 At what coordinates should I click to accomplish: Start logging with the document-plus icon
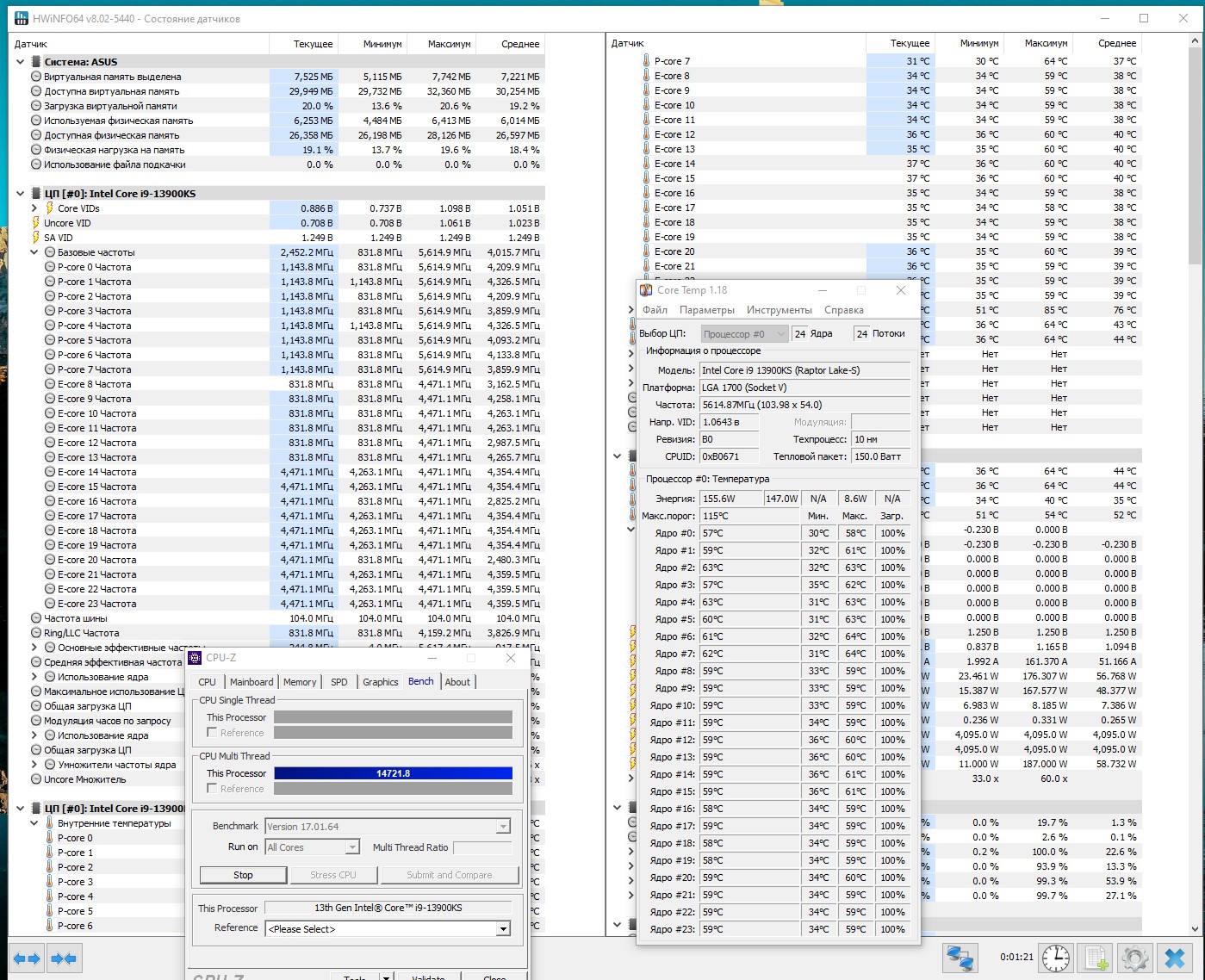click(x=1096, y=958)
